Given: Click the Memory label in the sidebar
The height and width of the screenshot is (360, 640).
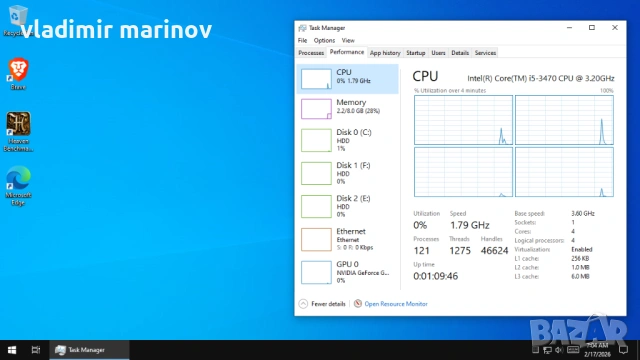Looking at the screenshot, I should click(x=351, y=102).
